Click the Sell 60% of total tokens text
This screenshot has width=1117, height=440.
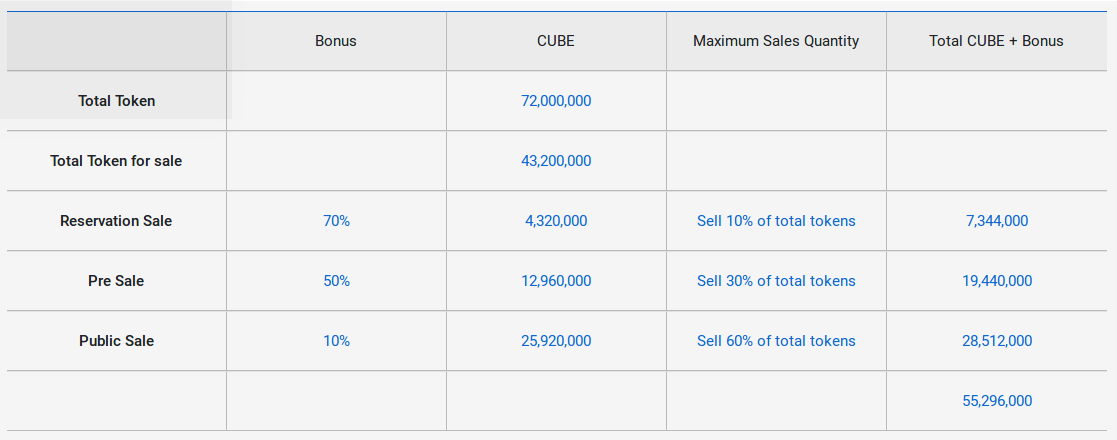(x=776, y=341)
